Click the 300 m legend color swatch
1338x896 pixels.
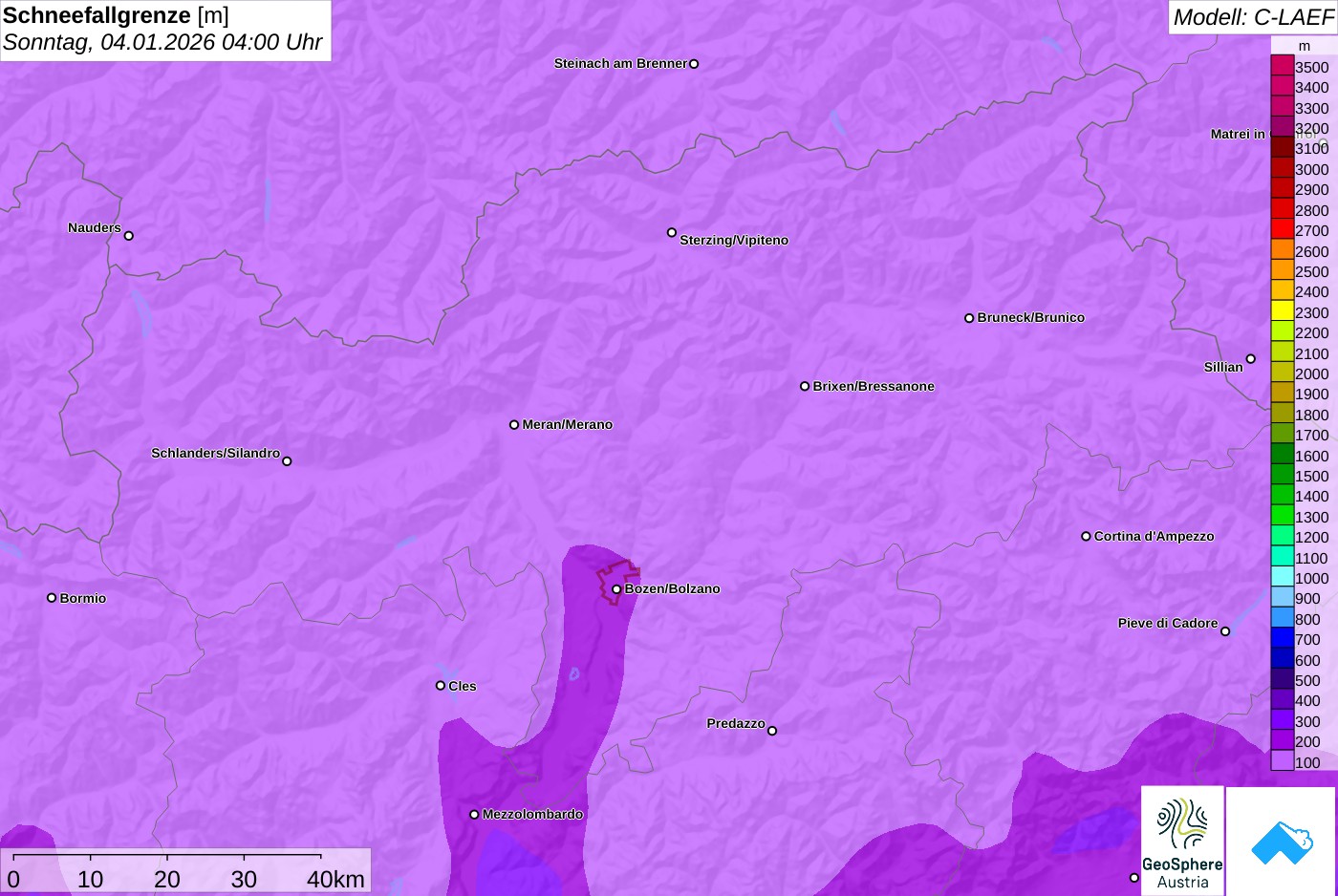[x=1282, y=720]
